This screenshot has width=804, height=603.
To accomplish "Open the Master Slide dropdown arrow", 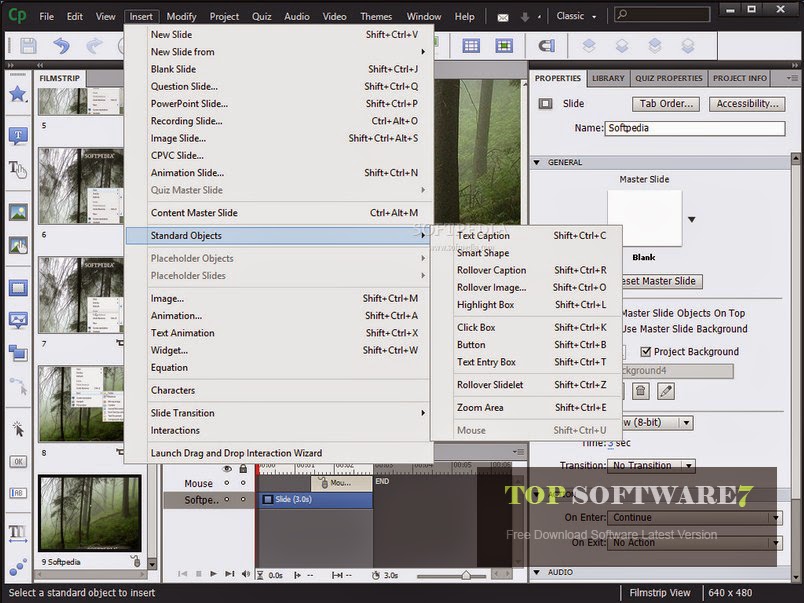I will pos(692,219).
